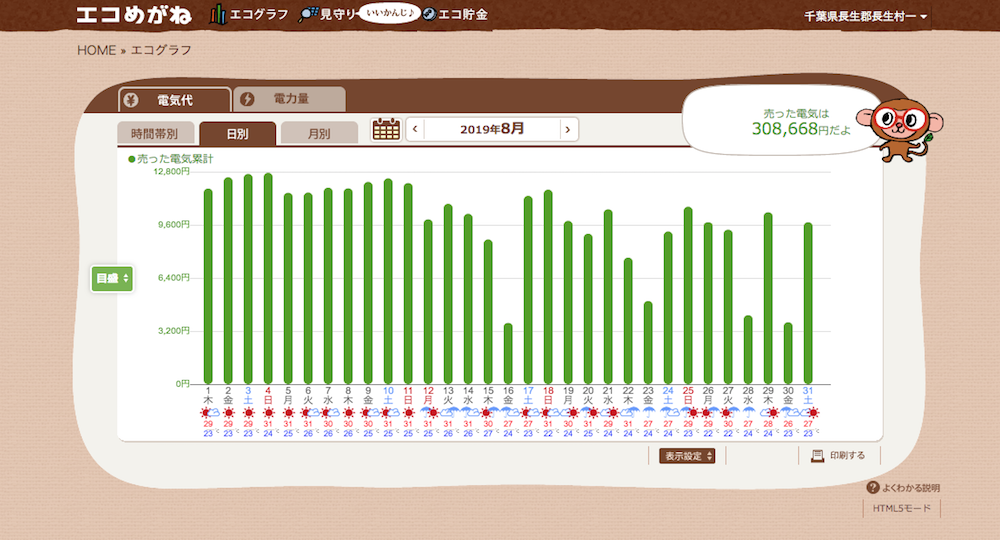Click the エコ貯金 coin icon
This screenshot has height=540, width=1000.
[x=428, y=14]
